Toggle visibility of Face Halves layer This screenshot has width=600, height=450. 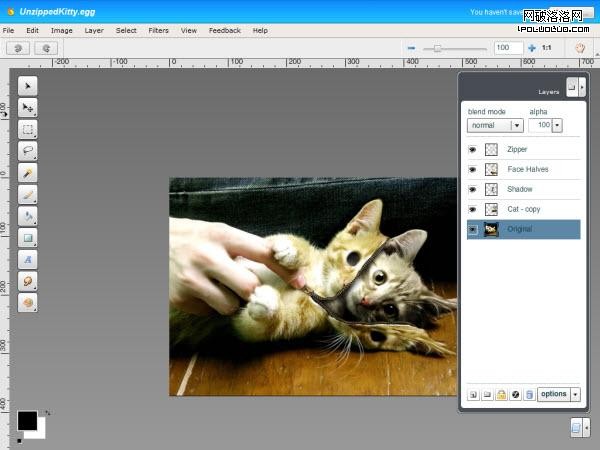pos(471,169)
